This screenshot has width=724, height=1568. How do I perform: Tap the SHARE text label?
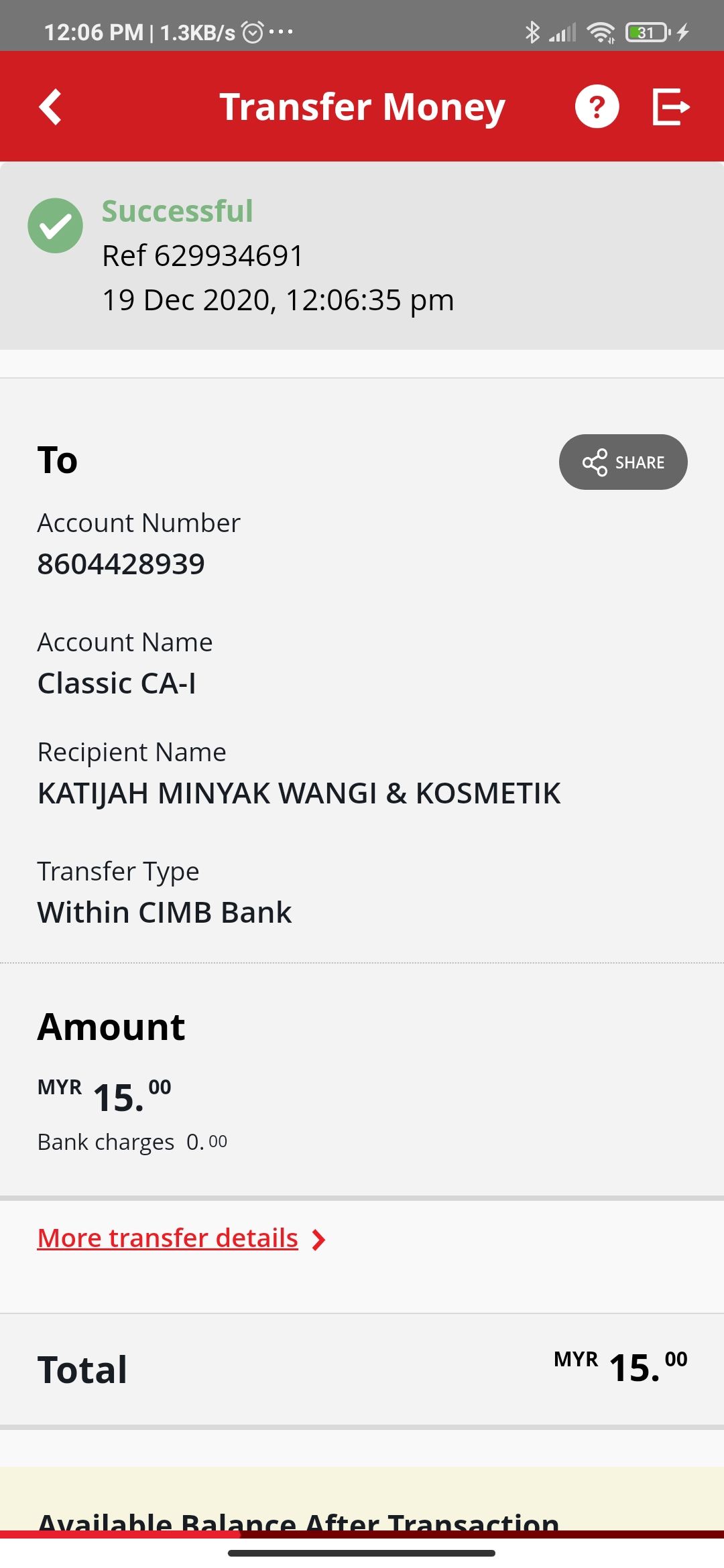640,462
